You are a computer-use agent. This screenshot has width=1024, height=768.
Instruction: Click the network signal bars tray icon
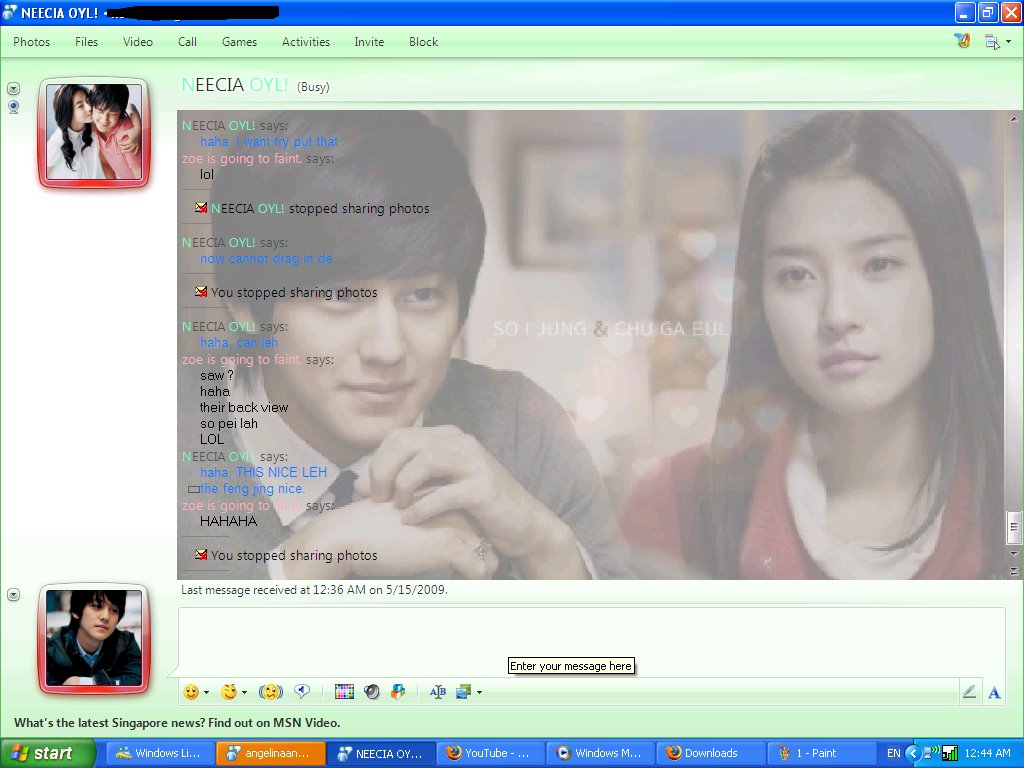[x=950, y=753]
